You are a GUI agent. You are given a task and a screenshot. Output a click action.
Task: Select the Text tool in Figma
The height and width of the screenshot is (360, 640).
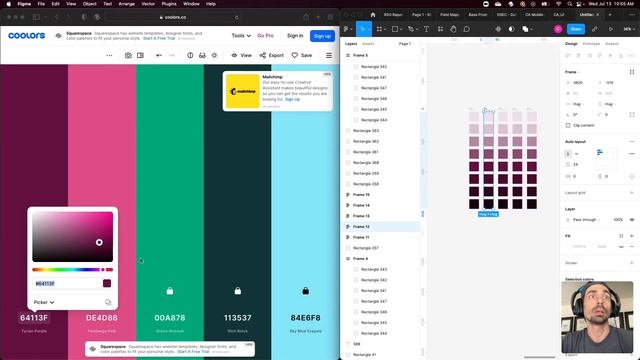(x=426, y=29)
